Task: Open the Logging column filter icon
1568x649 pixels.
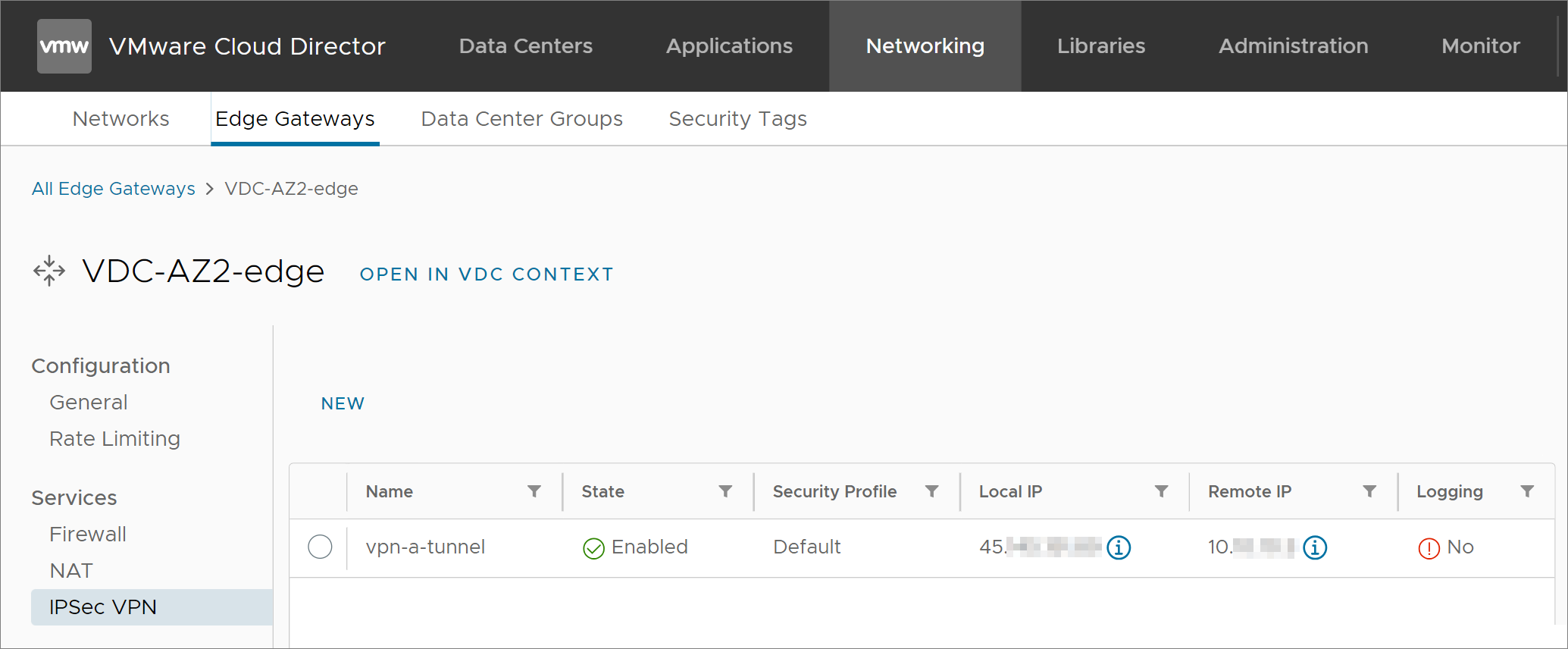Action: click(x=1527, y=491)
